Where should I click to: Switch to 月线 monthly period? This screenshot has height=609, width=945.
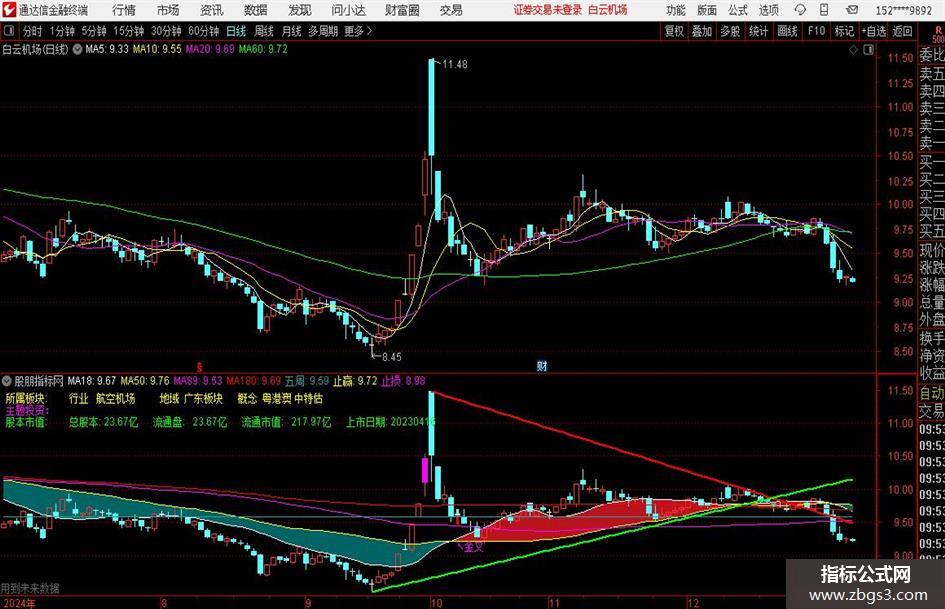pos(291,31)
